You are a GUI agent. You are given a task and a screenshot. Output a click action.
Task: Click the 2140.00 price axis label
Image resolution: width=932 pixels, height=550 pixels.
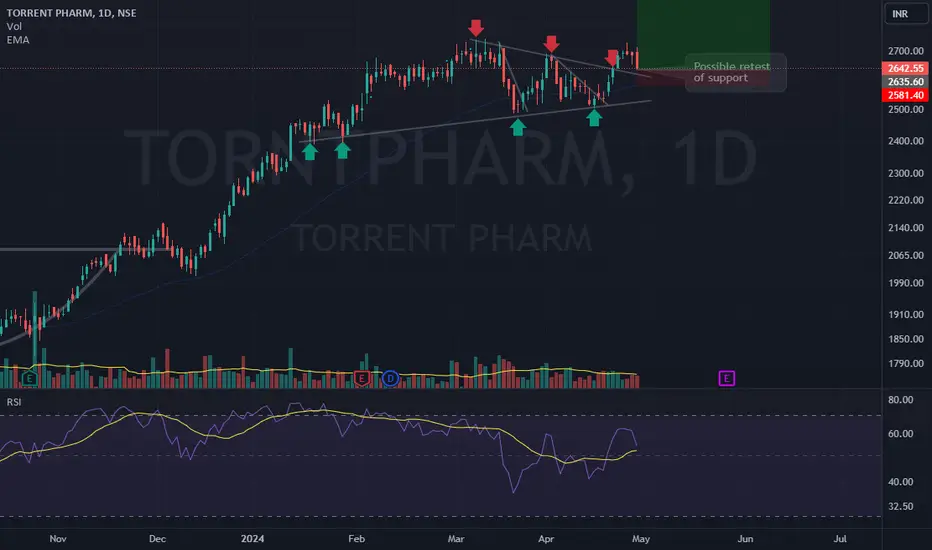coord(905,228)
